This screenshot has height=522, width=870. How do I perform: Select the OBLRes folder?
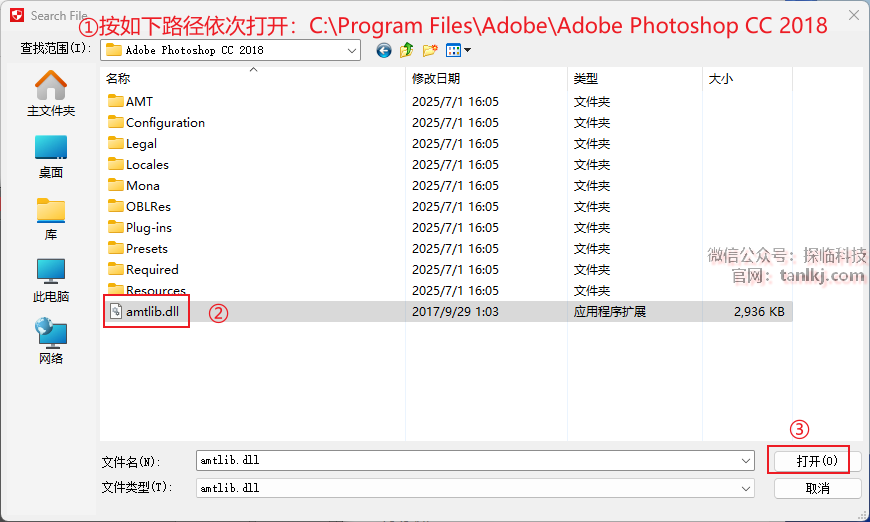[139, 206]
